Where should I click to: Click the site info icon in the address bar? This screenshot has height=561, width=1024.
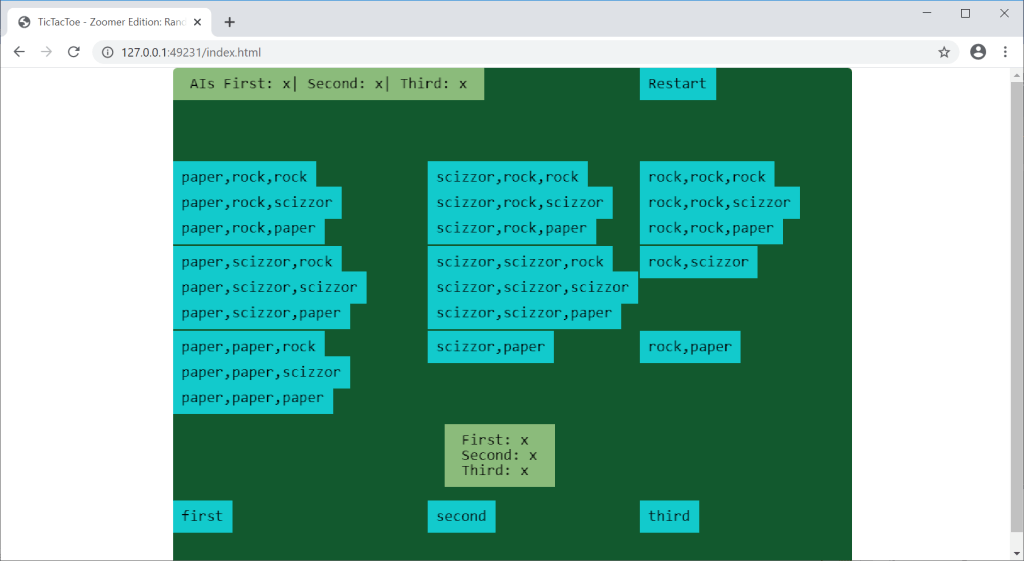[x=108, y=52]
